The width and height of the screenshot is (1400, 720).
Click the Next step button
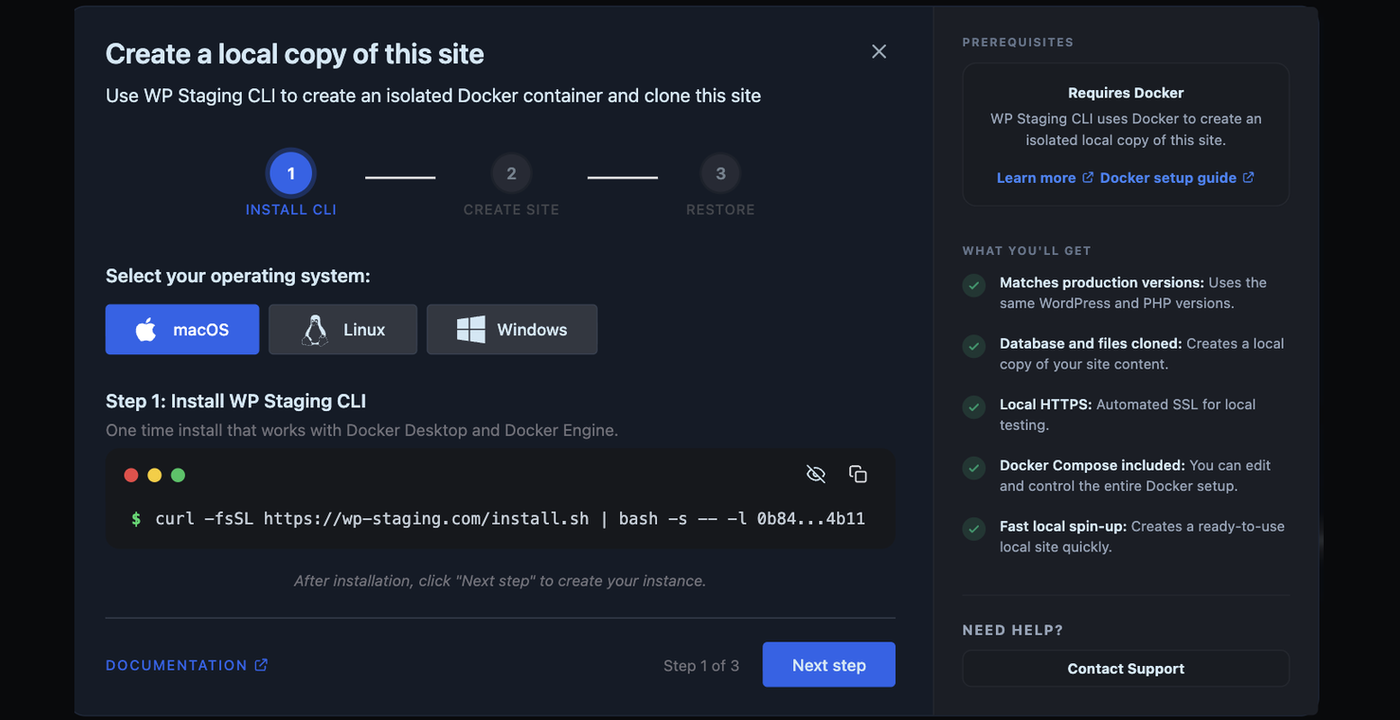pyautogui.click(x=829, y=665)
